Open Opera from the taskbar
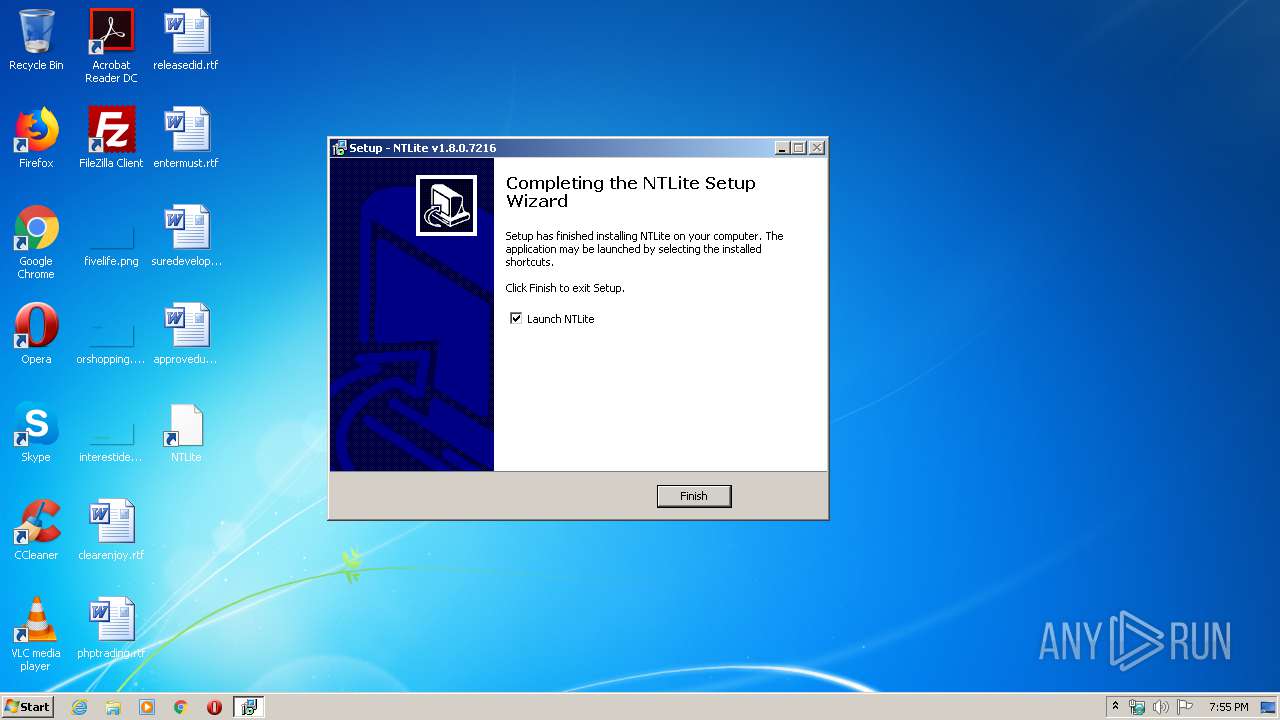The image size is (1280, 720). 214,707
